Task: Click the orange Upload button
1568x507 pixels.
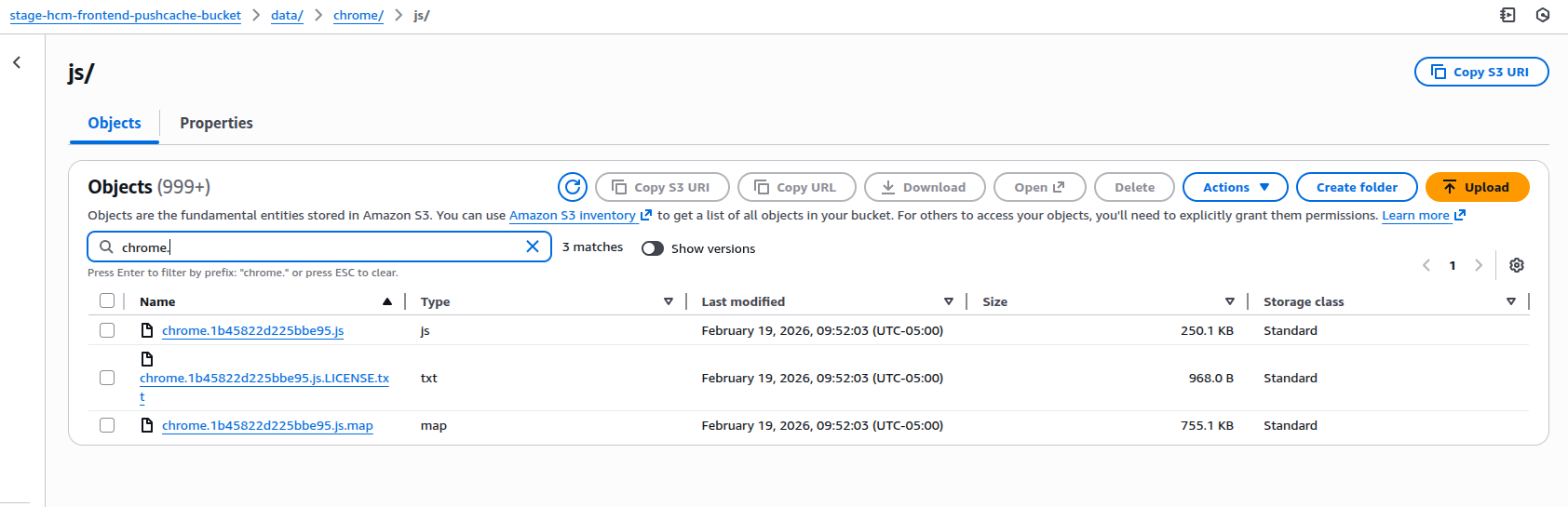Action: point(1477,187)
